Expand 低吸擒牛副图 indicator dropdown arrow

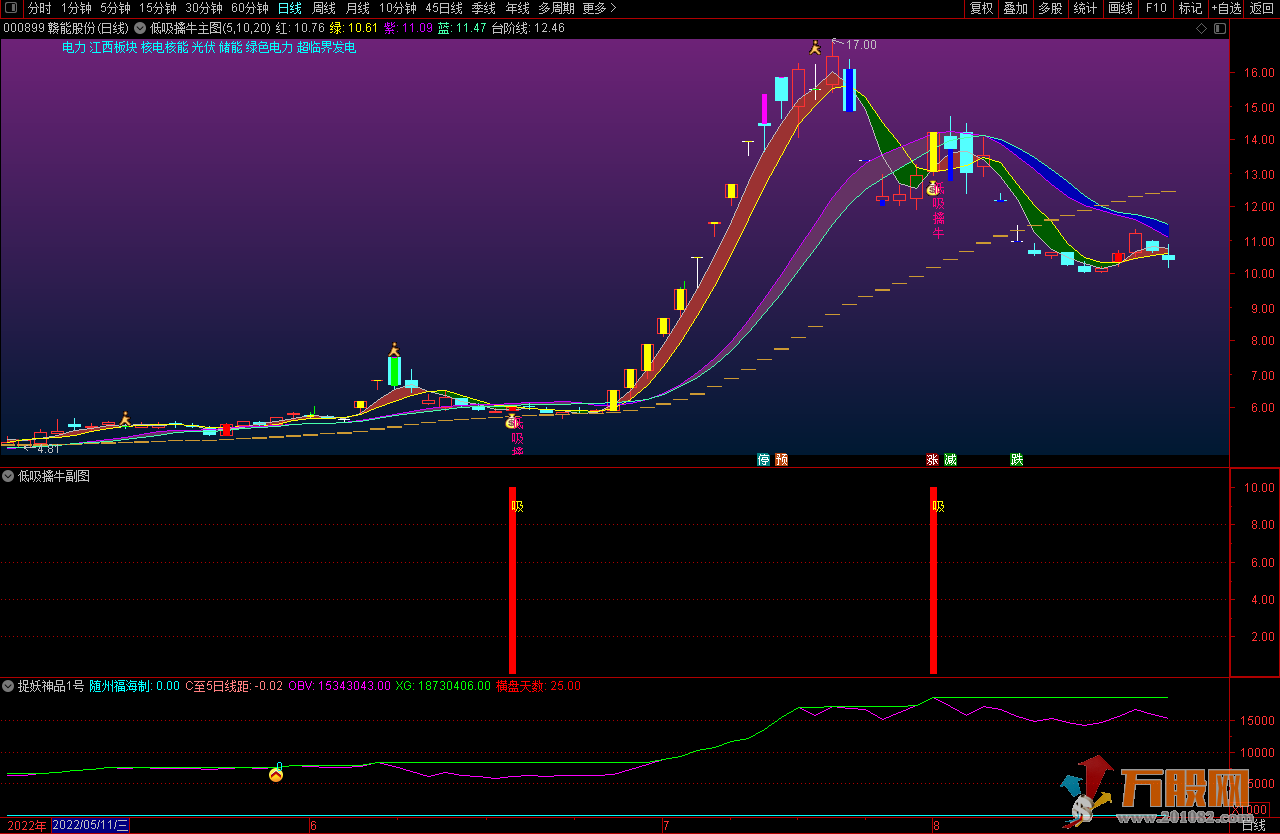[8, 476]
